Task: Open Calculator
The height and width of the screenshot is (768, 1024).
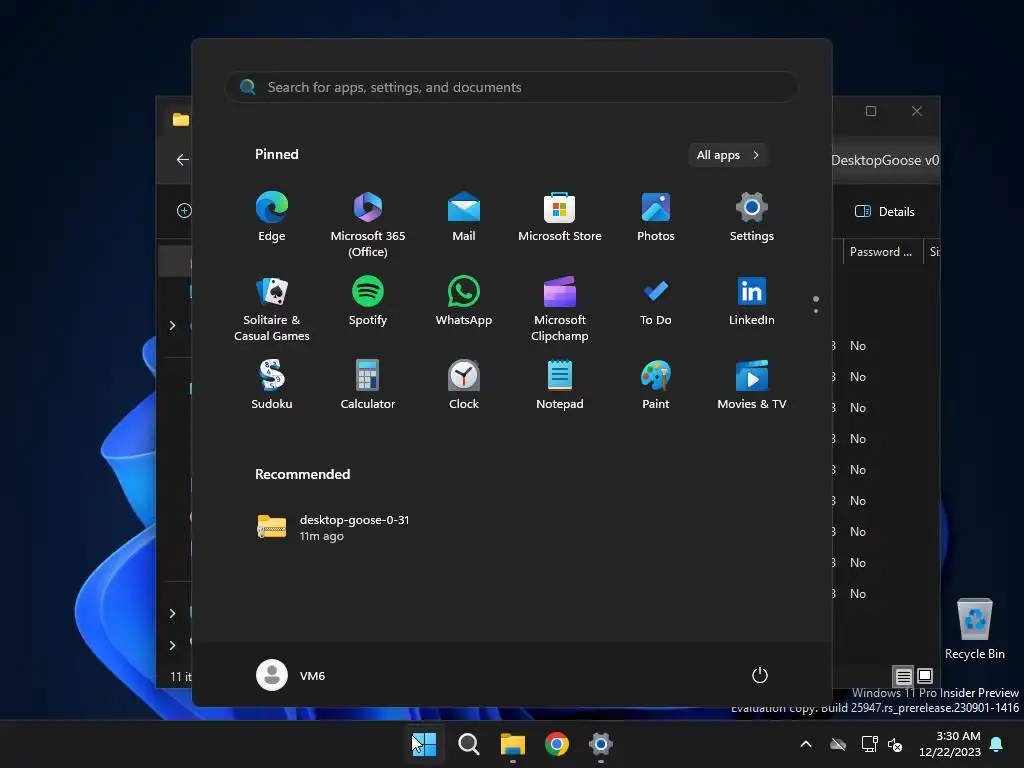Action: 368,385
